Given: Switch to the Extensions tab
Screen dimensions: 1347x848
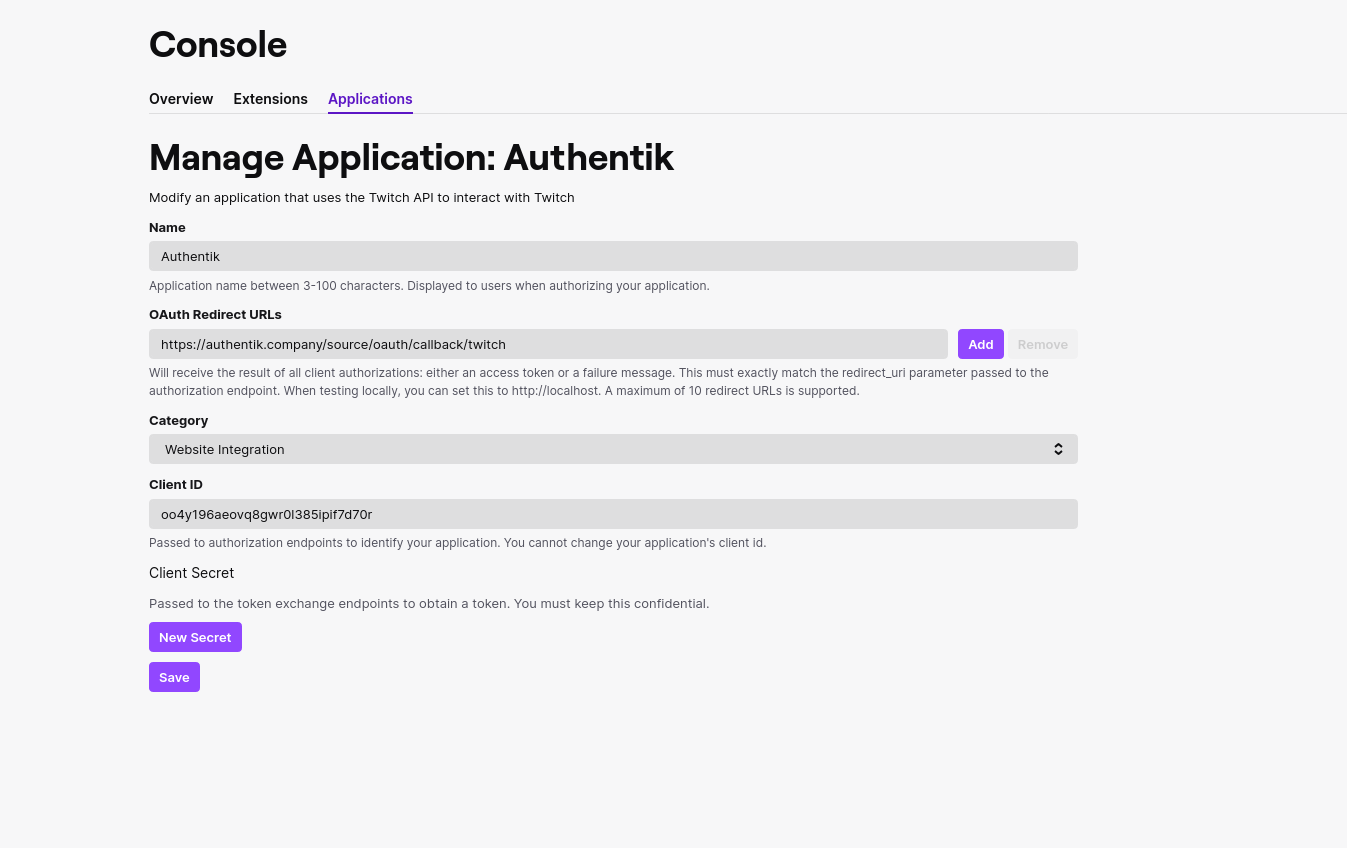Looking at the screenshot, I should coord(270,99).
